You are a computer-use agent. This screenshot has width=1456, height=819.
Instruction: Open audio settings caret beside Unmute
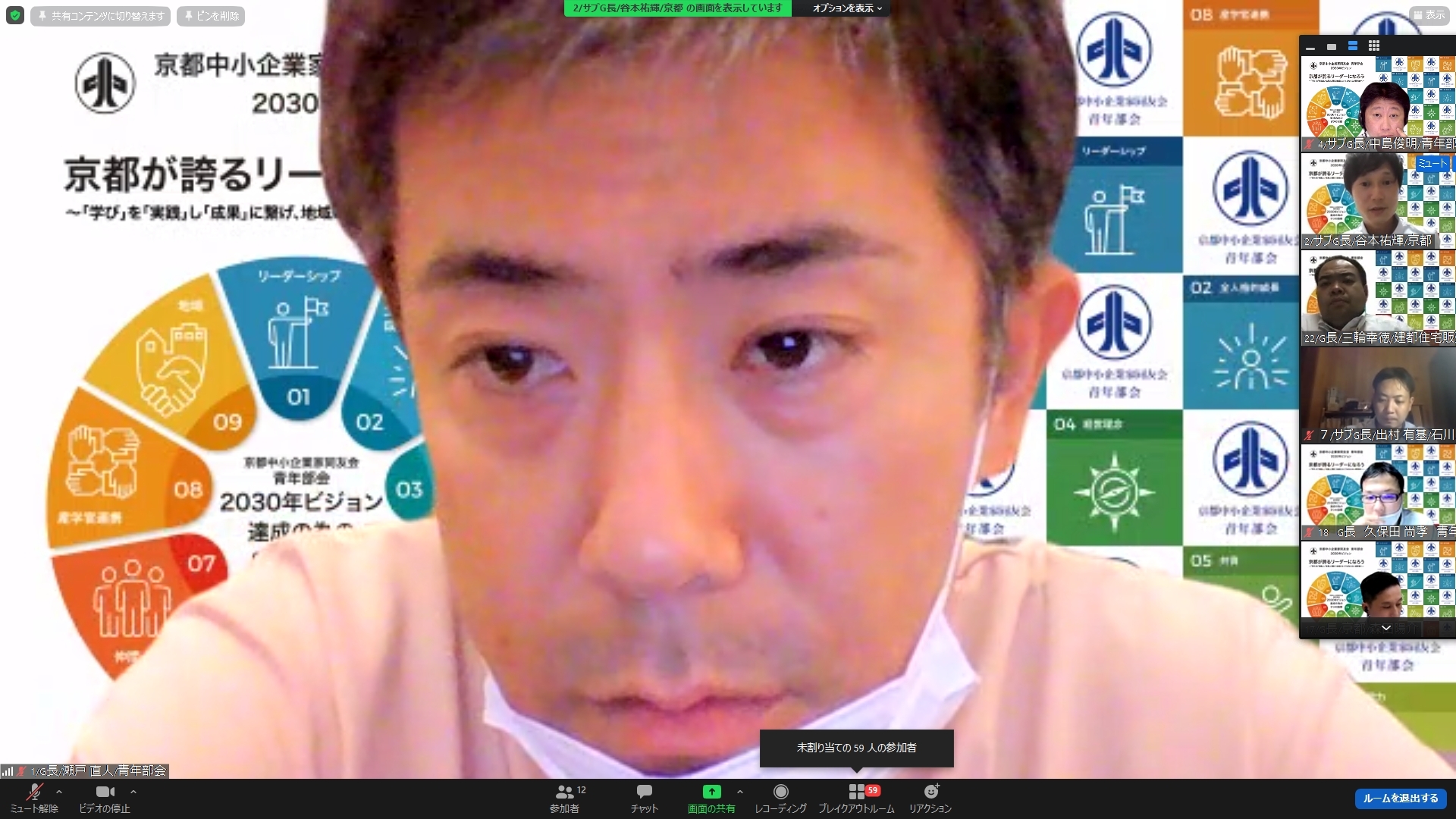59,792
